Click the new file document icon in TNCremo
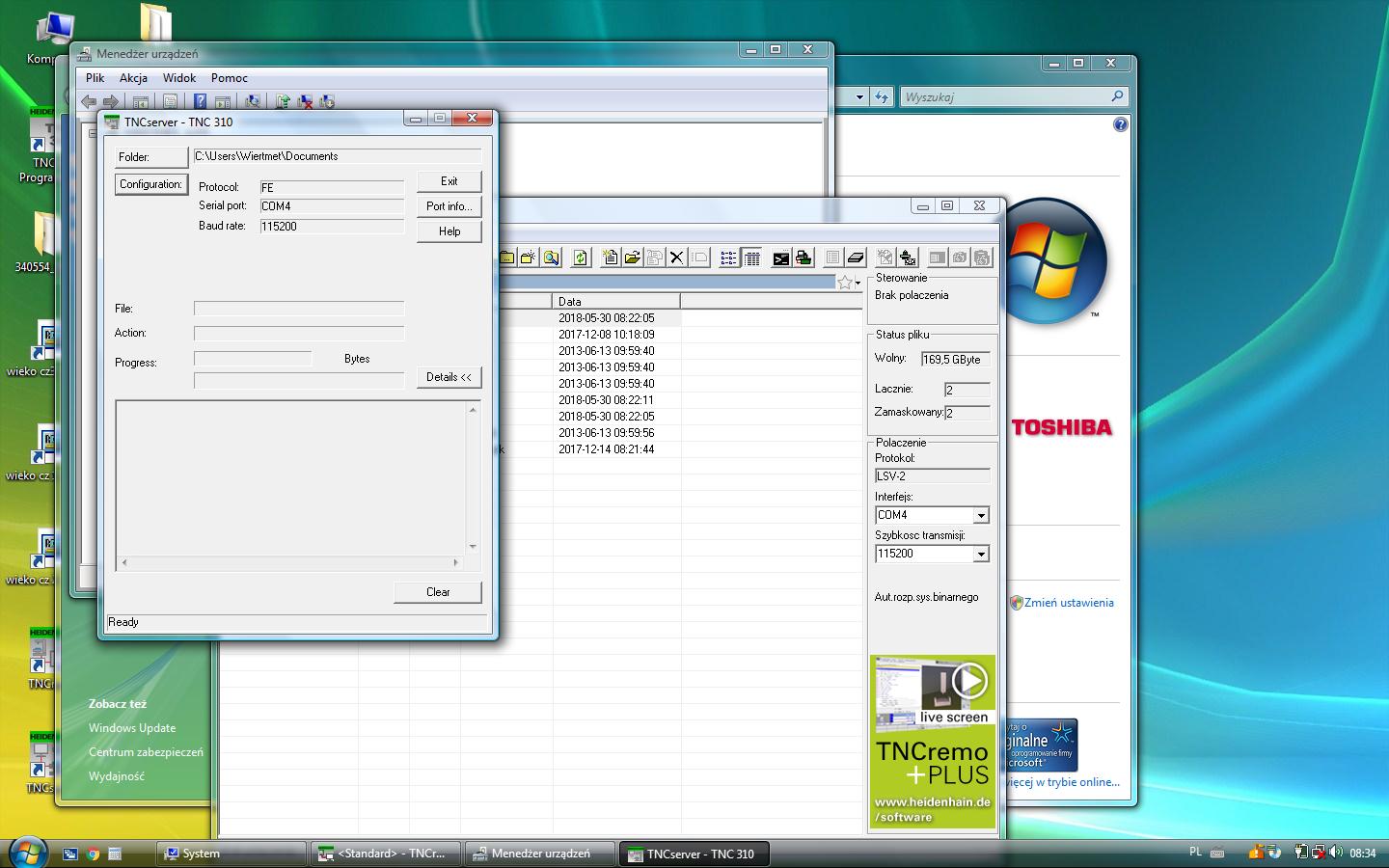 [x=610, y=258]
